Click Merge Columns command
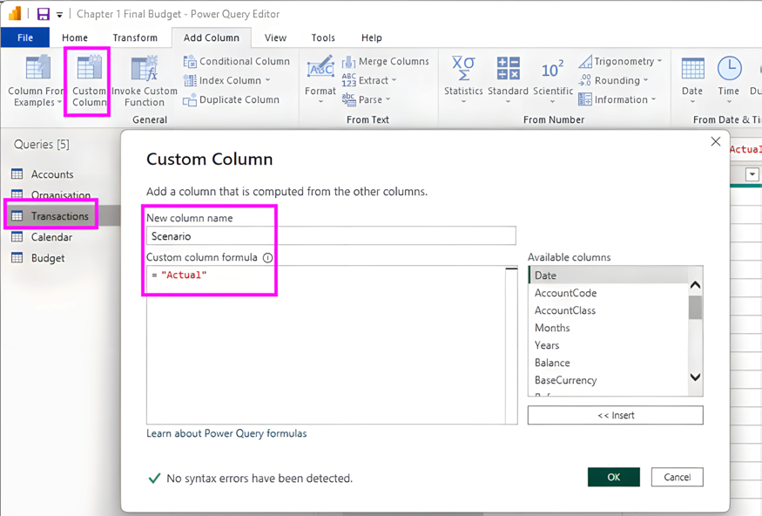762x516 pixels. [385, 61]
